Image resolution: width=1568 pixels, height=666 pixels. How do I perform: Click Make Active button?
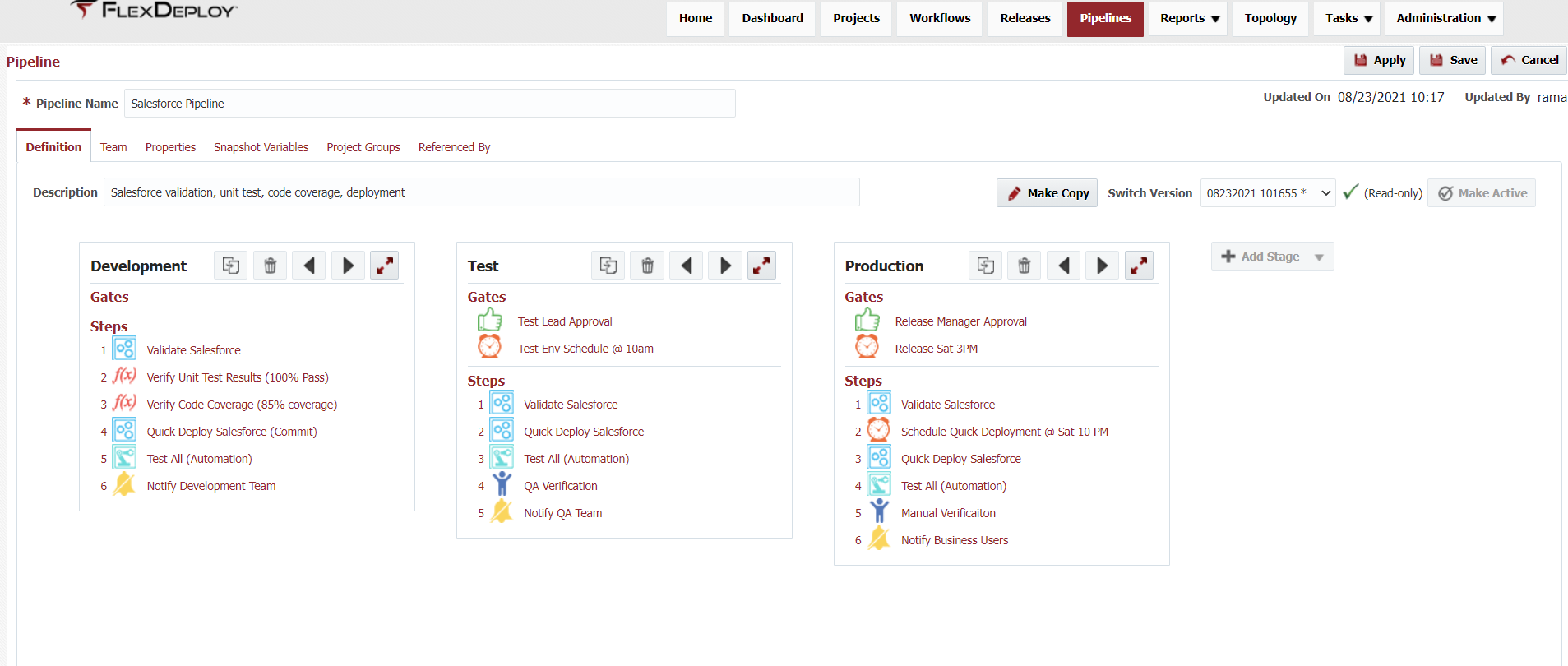[x=1481, y=193]
